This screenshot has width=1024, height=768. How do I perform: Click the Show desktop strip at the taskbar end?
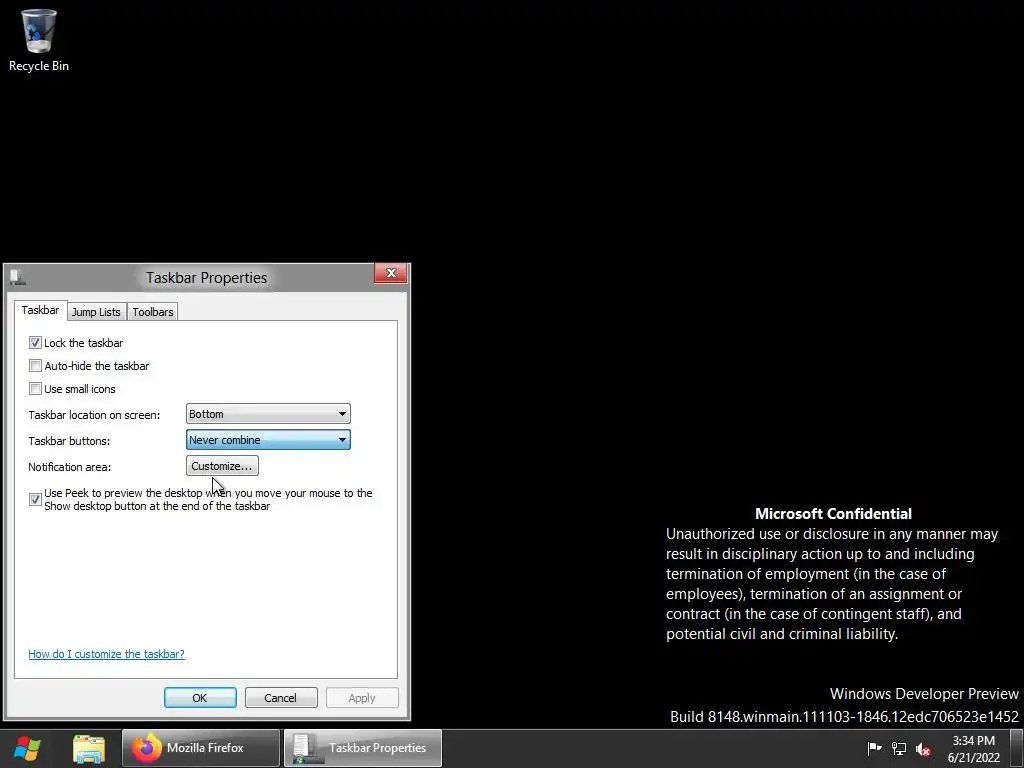click(1017, 748)
